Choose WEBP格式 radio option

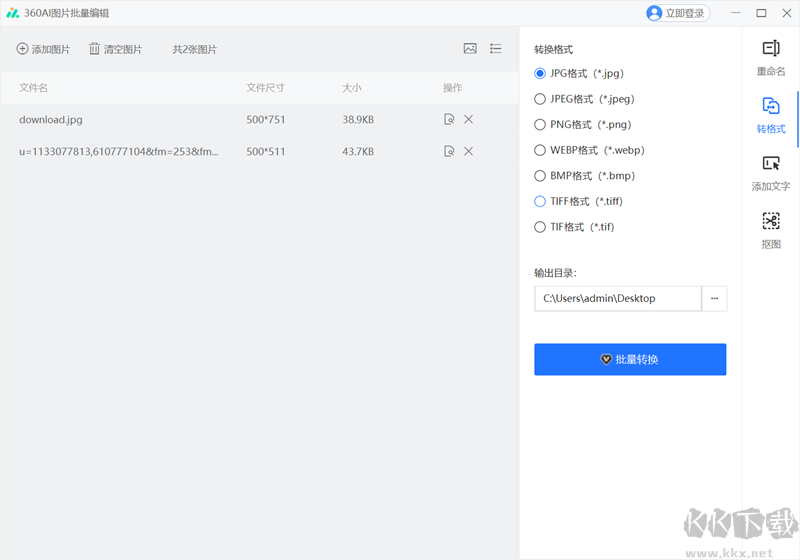pos(541,150)
